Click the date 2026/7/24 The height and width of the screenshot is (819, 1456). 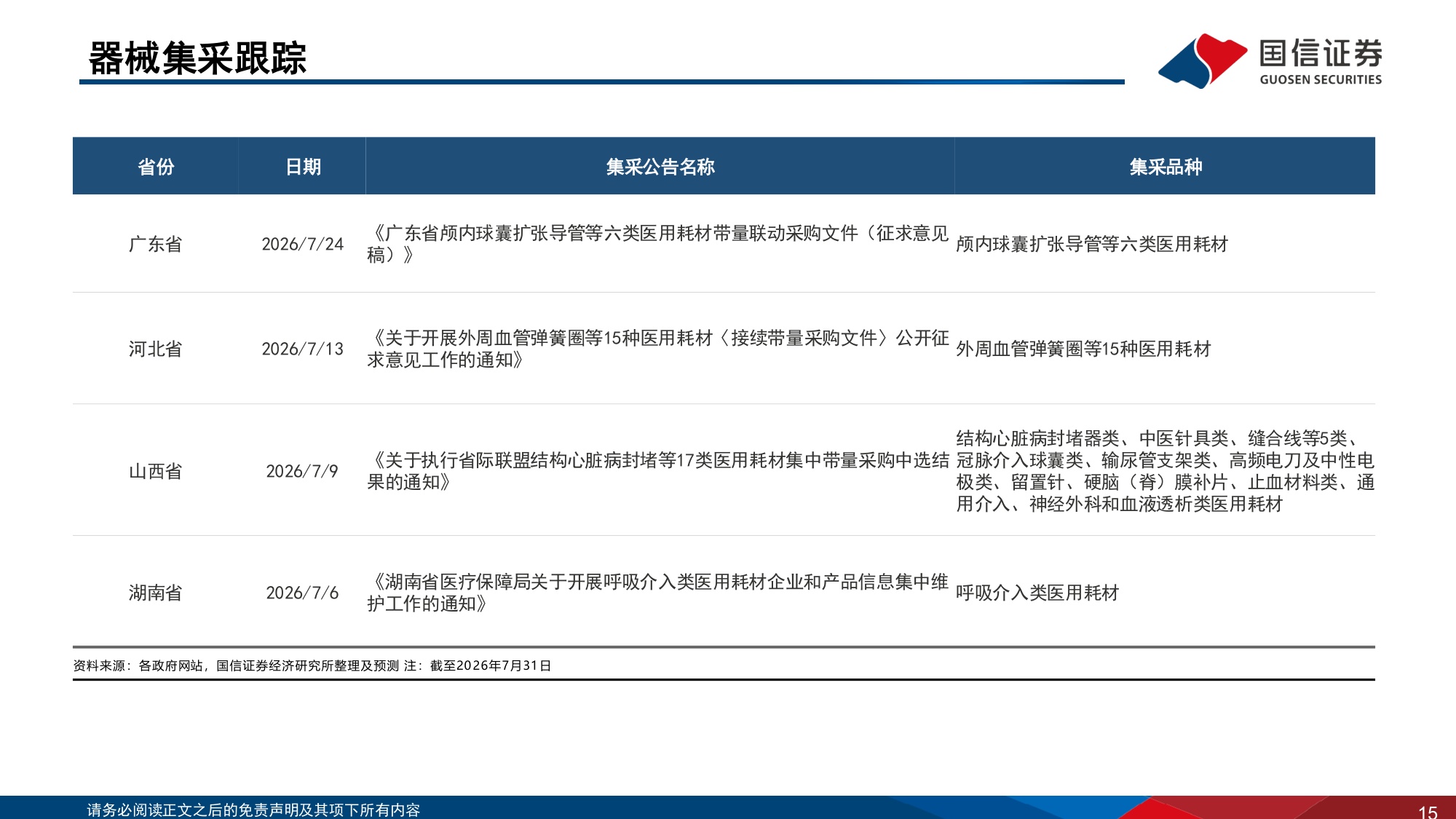click(302, 244)
